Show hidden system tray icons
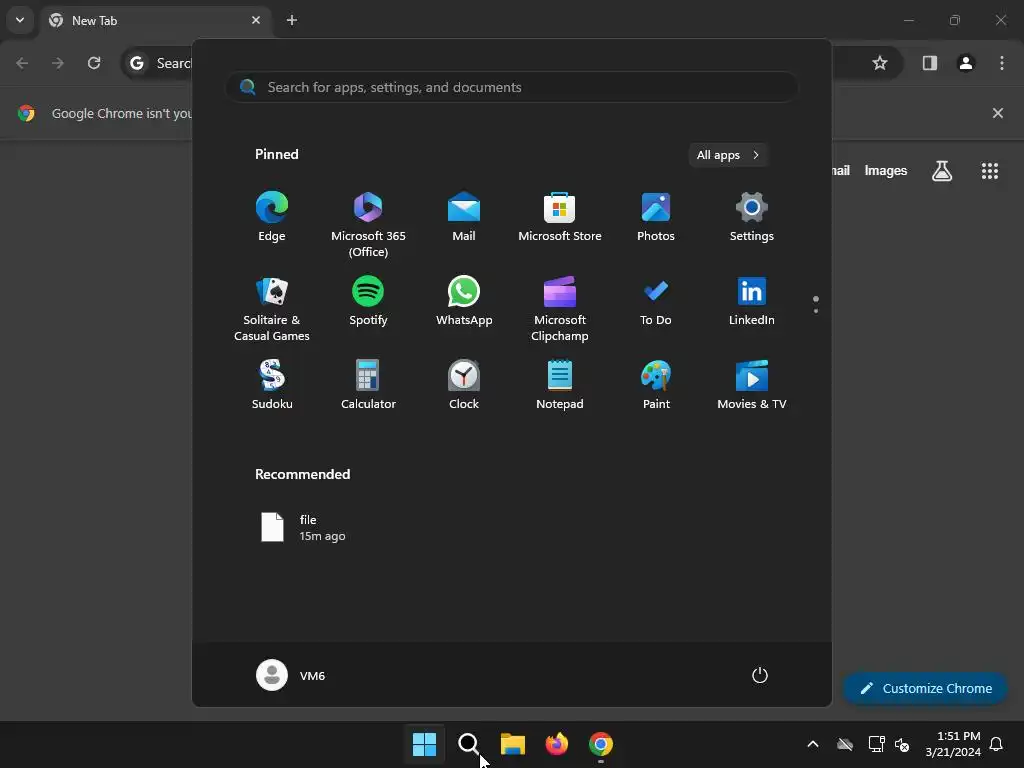 click(812, 743)
